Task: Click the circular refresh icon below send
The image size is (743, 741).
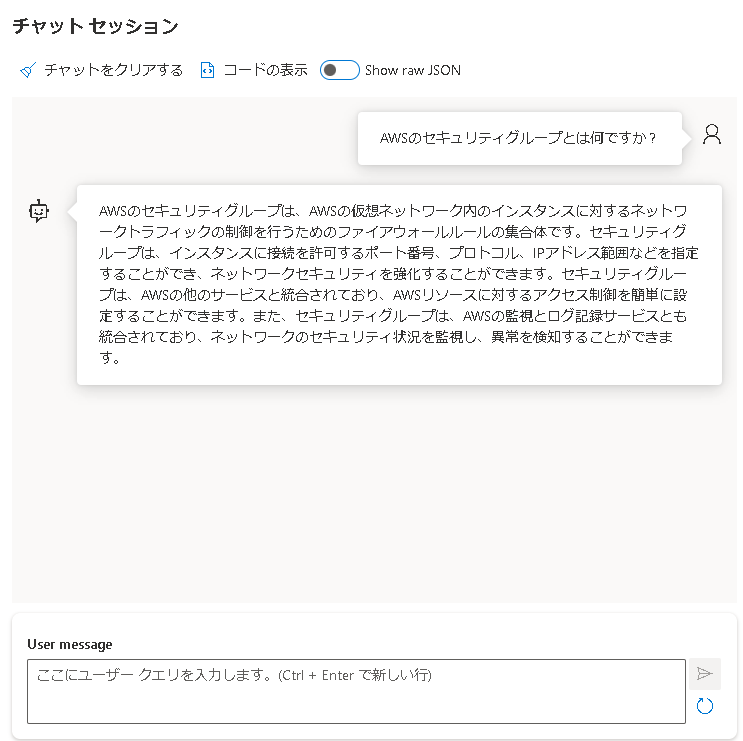Action: 705,706
